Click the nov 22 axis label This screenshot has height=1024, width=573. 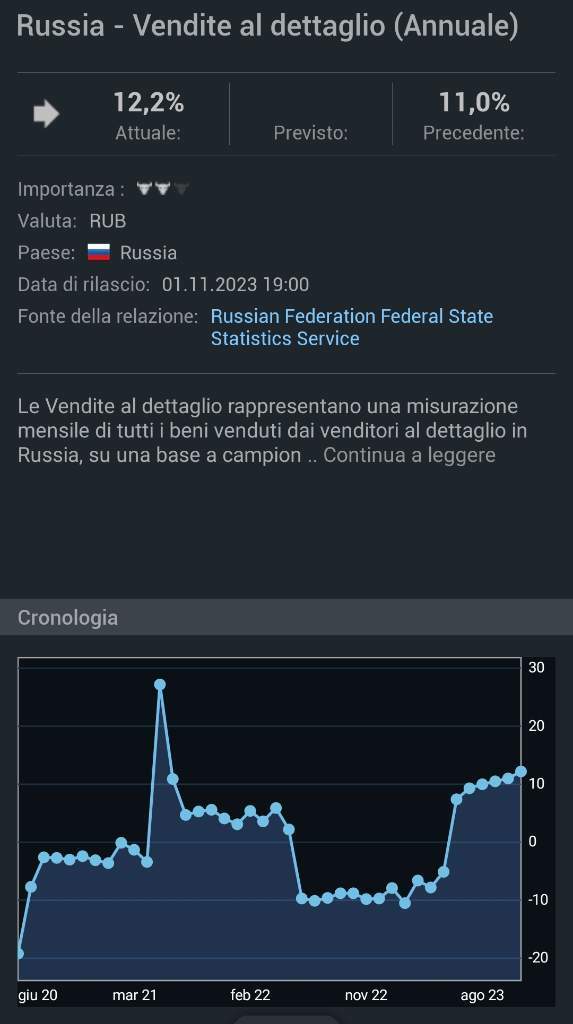coord(366,995)
